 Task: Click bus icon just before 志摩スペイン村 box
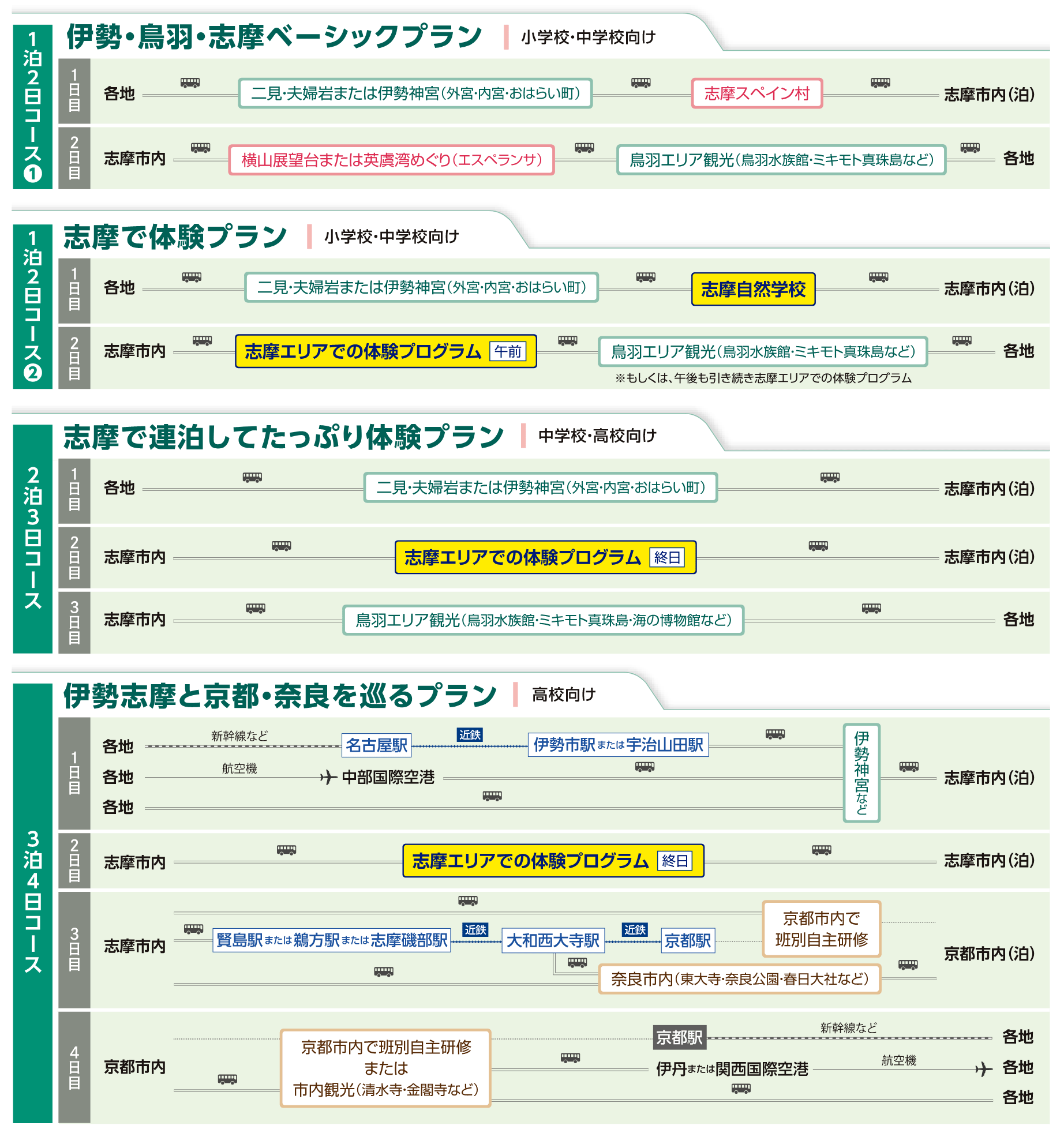coord(640,83)
